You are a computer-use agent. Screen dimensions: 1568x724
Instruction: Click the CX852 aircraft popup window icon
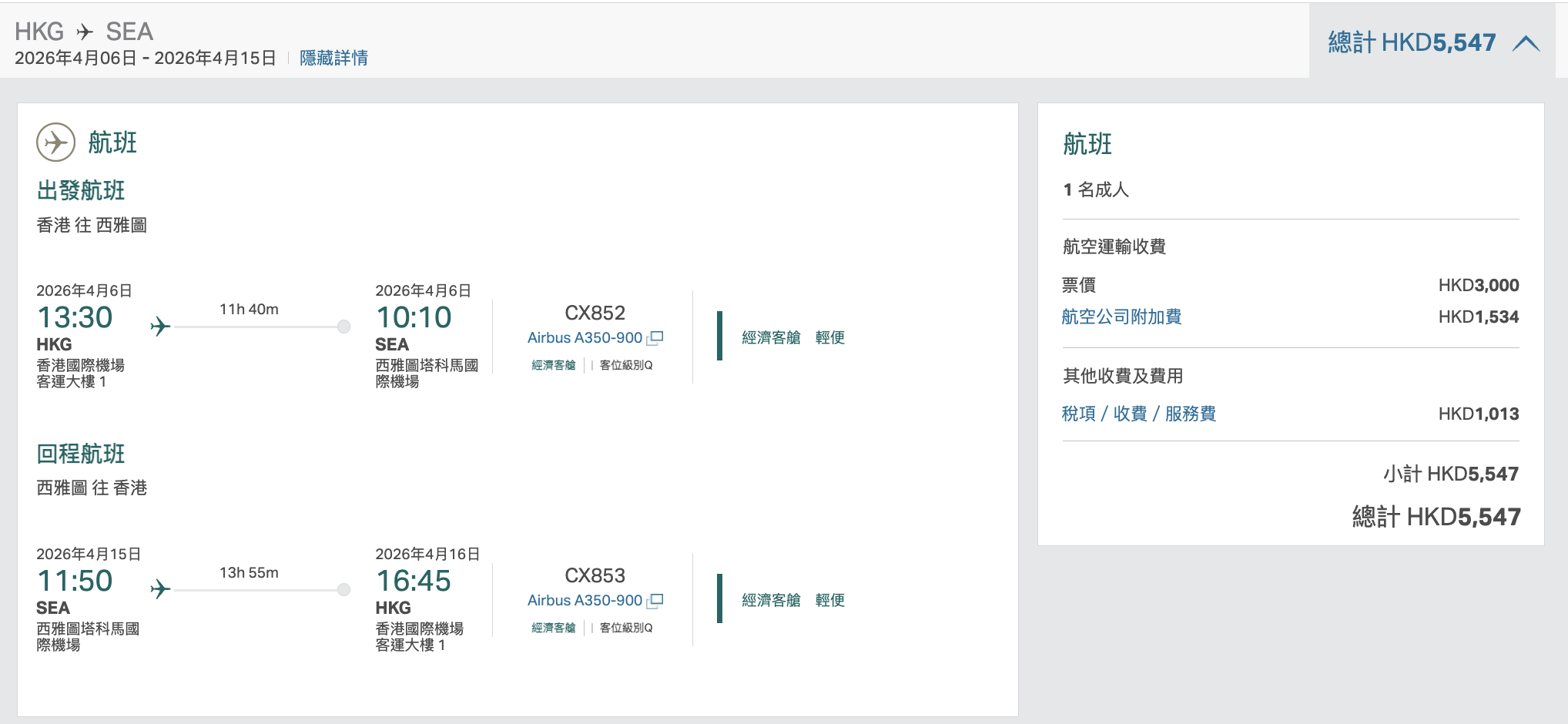point(655,337)
